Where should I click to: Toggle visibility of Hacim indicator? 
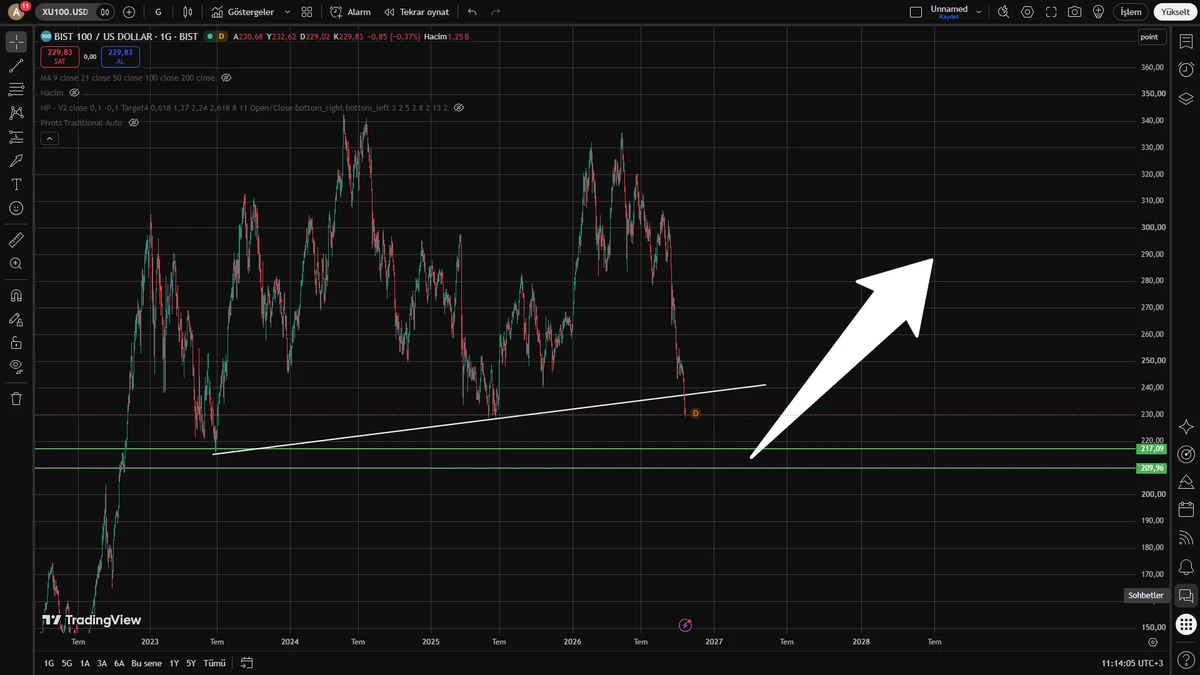click(x=74, y=93)
